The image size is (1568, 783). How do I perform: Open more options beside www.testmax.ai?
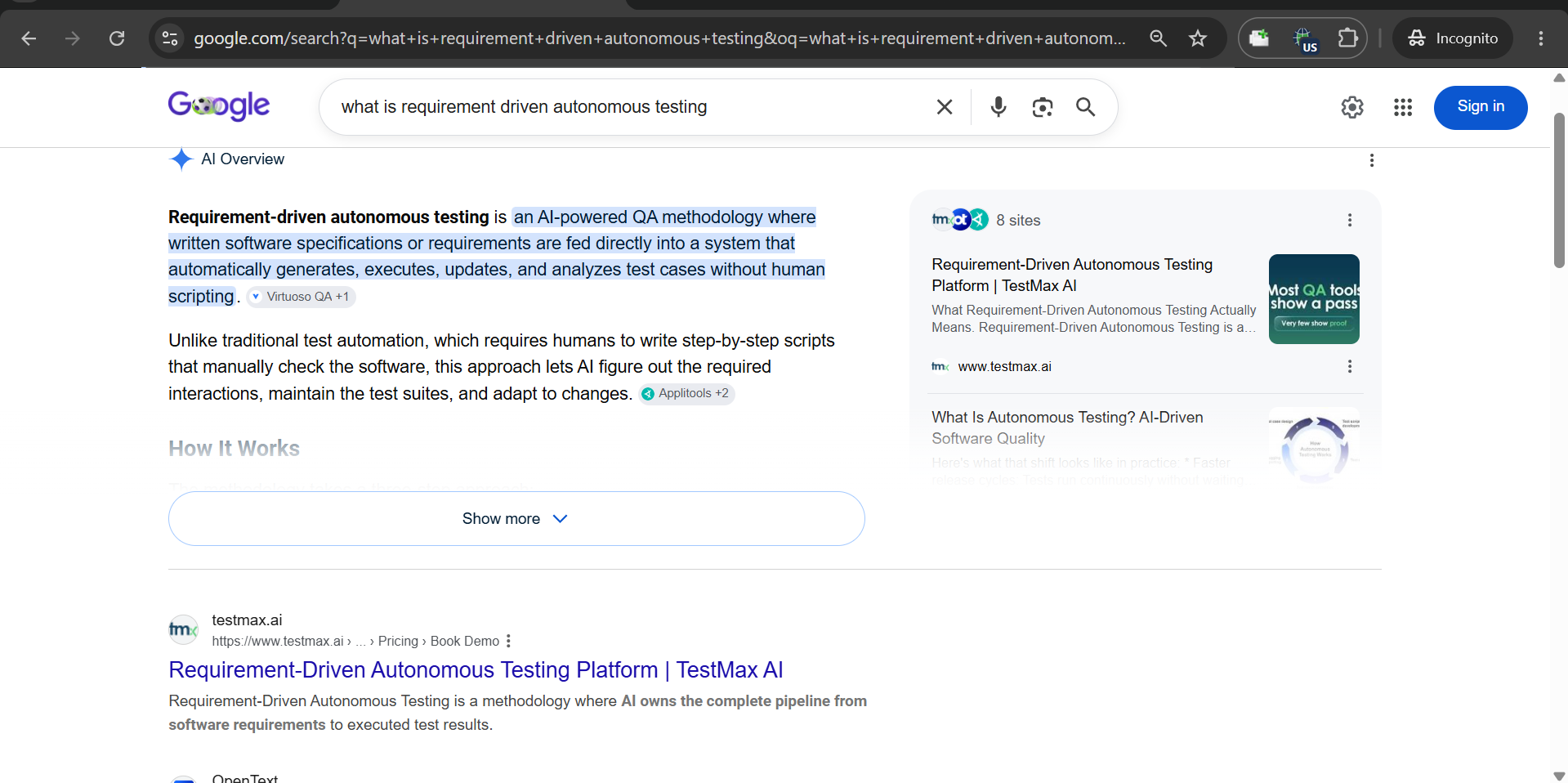tap(1350, 366)
